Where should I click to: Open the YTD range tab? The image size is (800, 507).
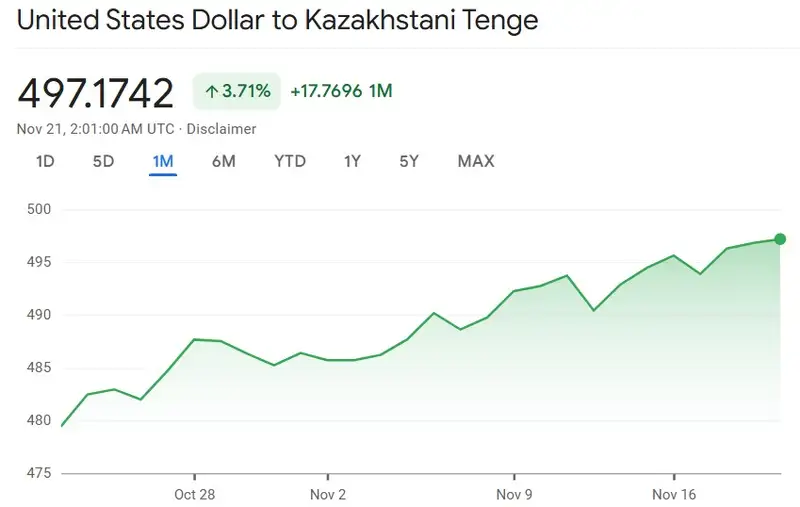coord(290,161)
